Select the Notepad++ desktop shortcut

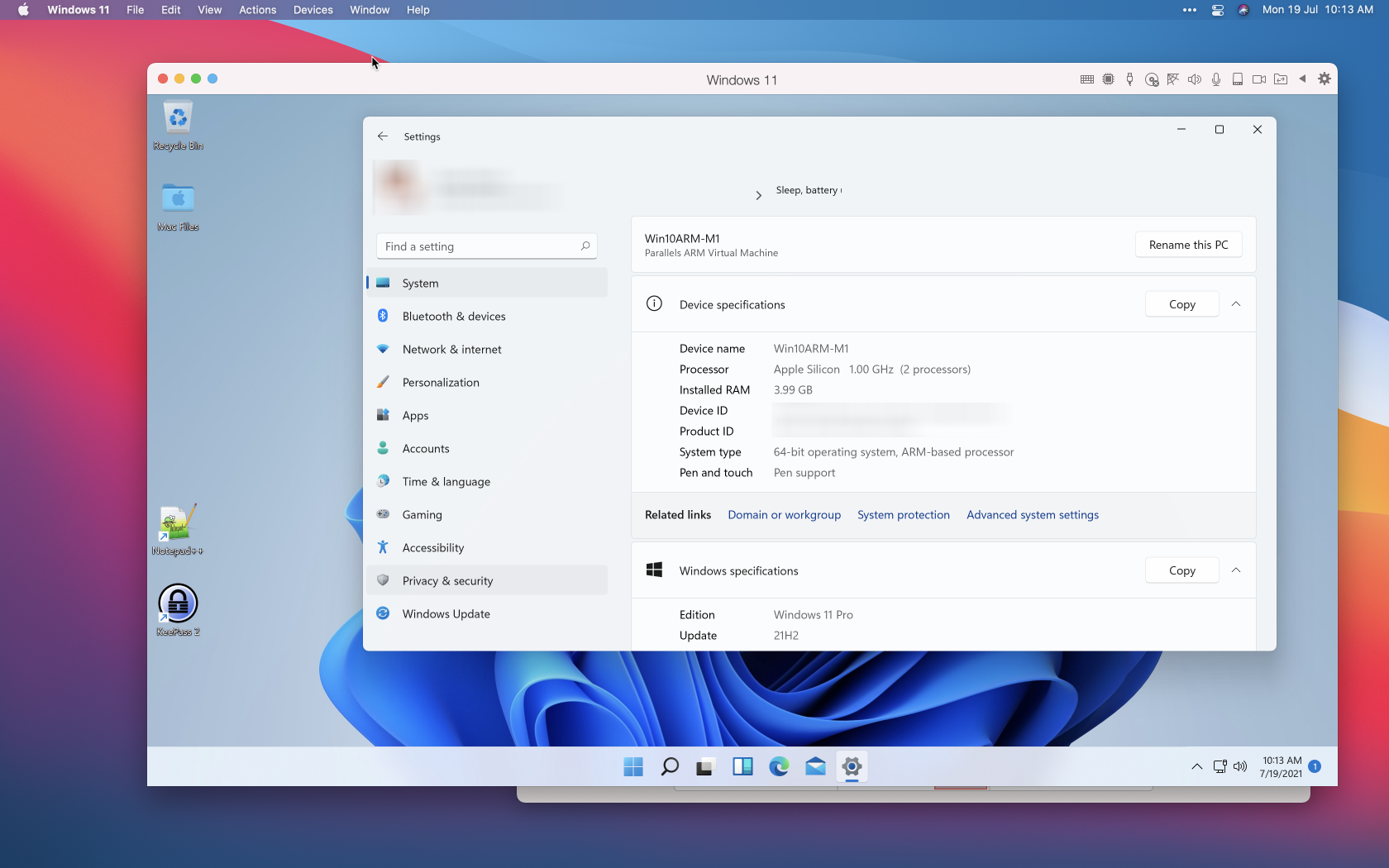pos(178,530)
